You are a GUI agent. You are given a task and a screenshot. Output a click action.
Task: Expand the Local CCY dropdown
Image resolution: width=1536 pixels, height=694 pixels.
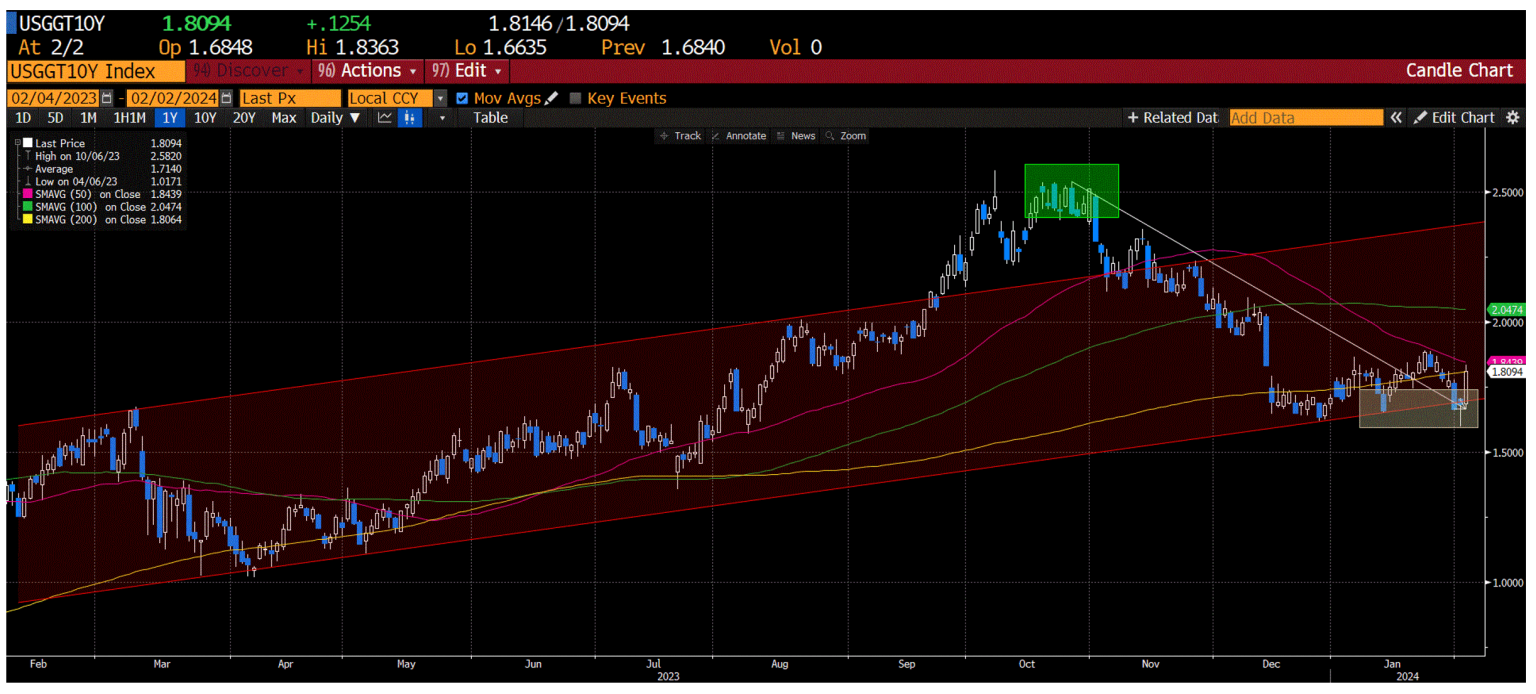tap(440, 98)
